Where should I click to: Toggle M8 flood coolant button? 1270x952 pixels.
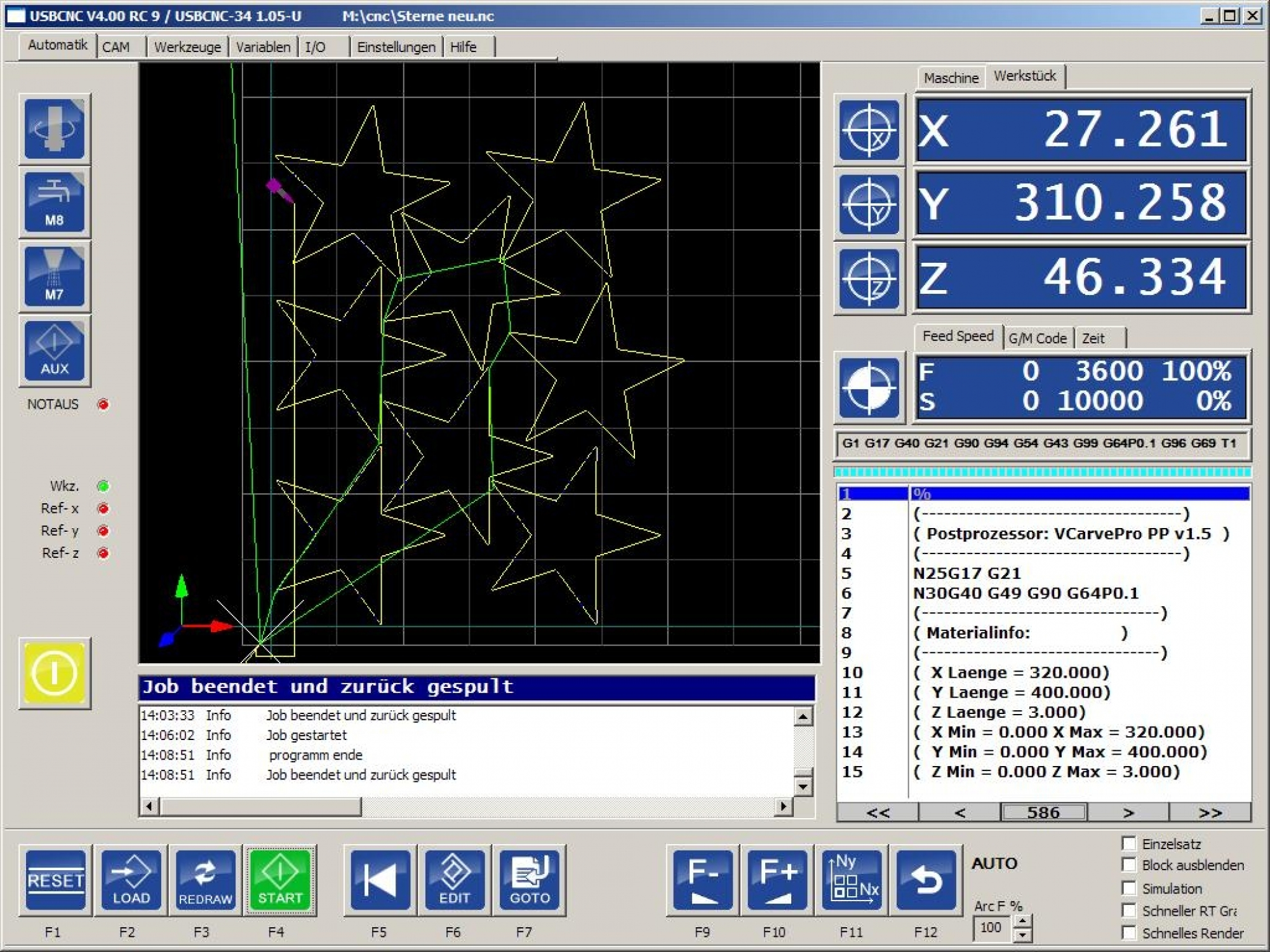tap(55, 202)
